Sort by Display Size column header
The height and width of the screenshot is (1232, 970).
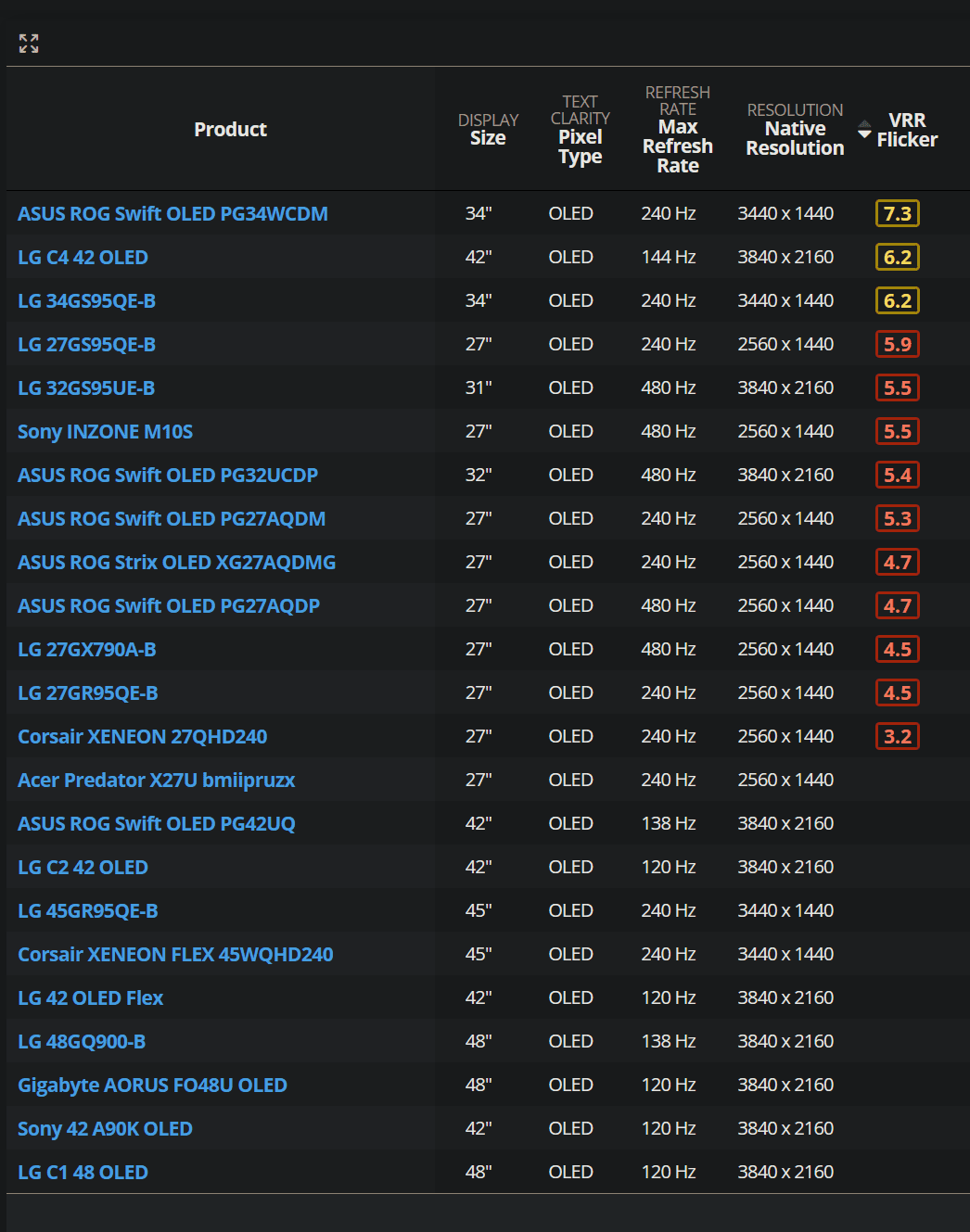488,130
